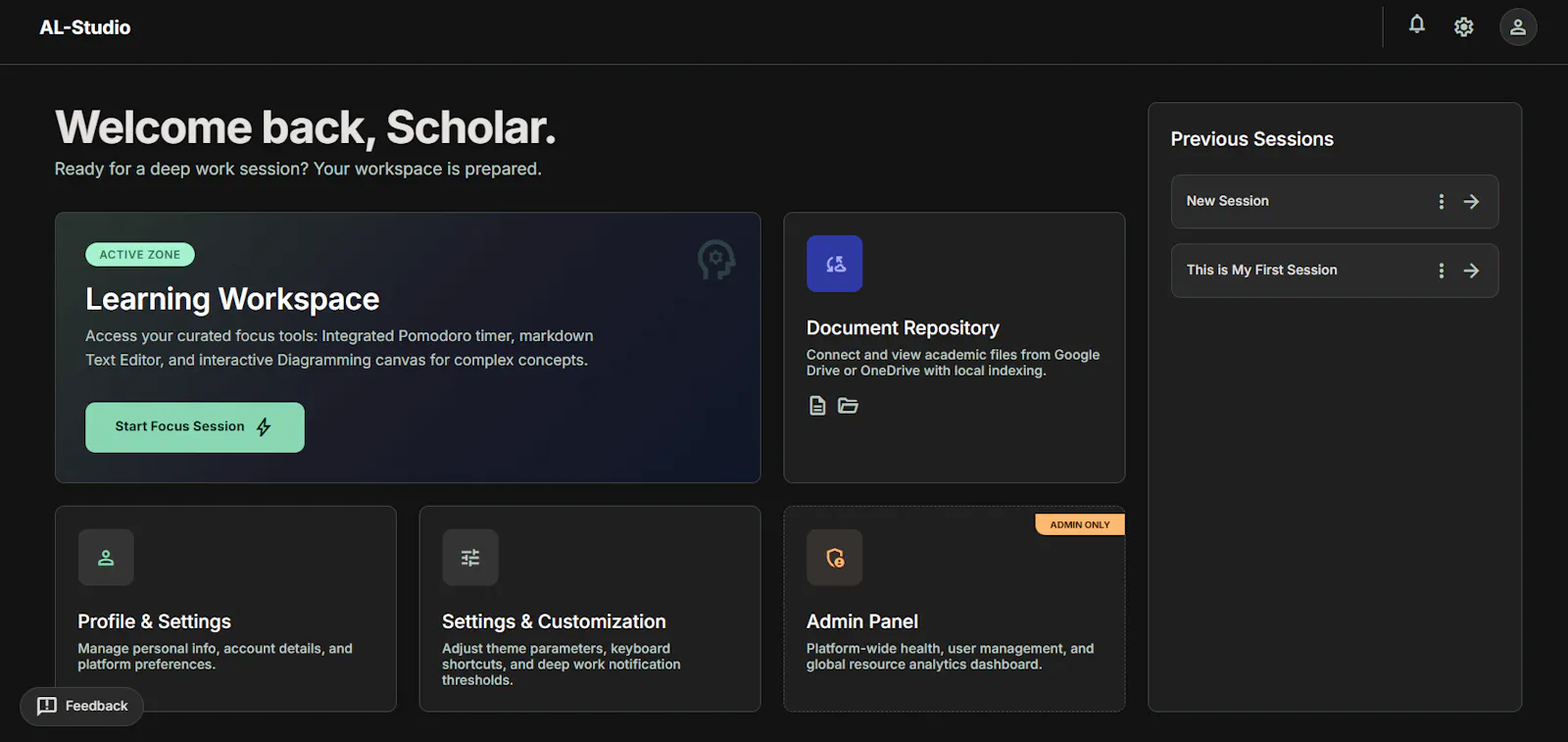Screen dimensions: 1568x742
Task: Open the Admin Panel card
Action: point(955,609)
